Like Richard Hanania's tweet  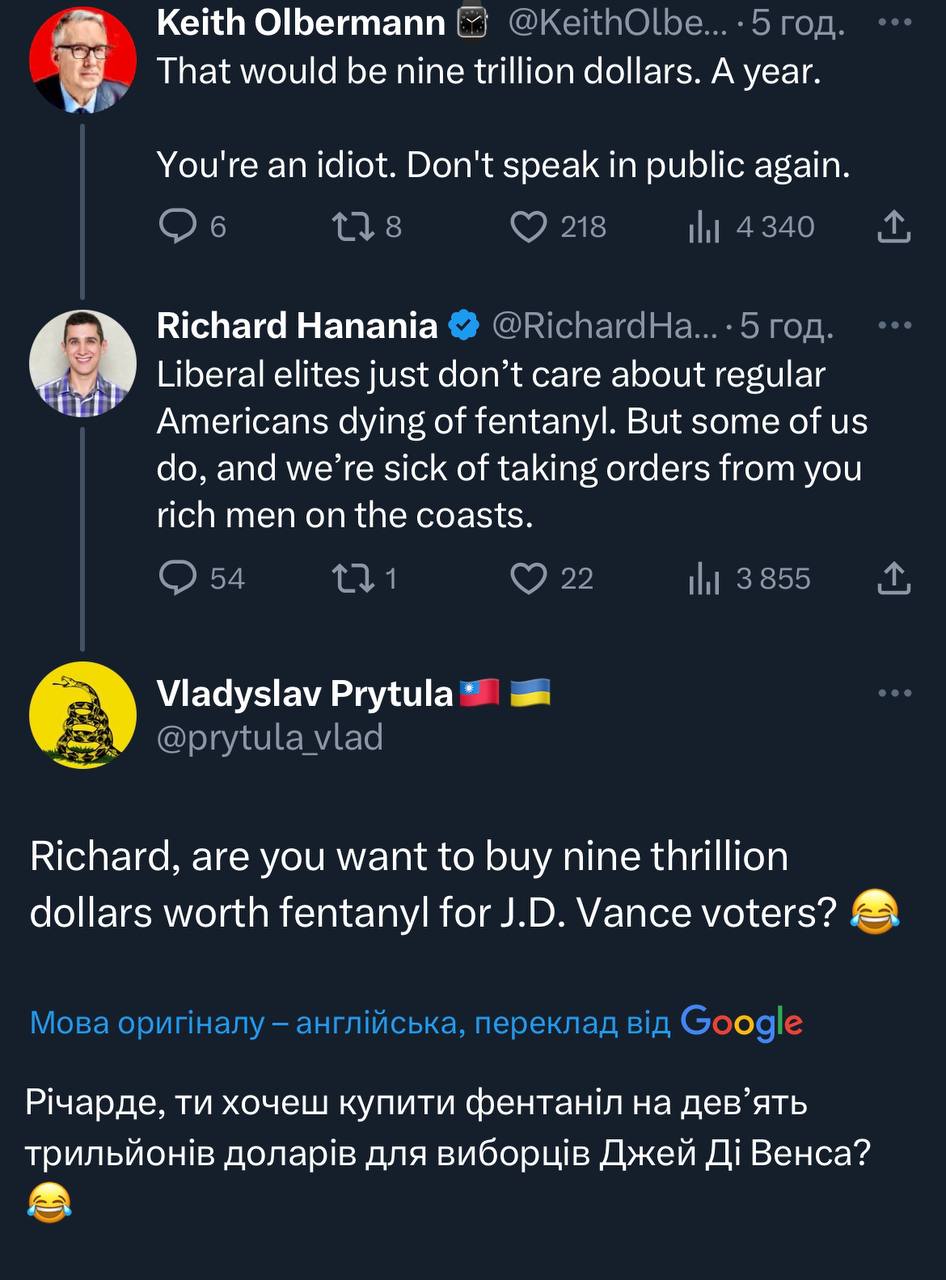529,579
